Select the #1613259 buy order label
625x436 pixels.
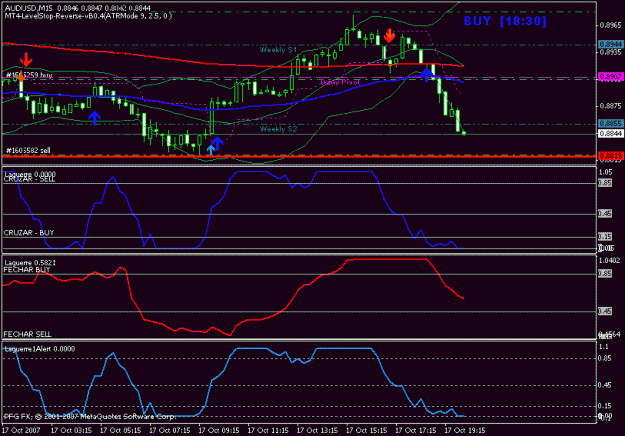coord(29,75)
